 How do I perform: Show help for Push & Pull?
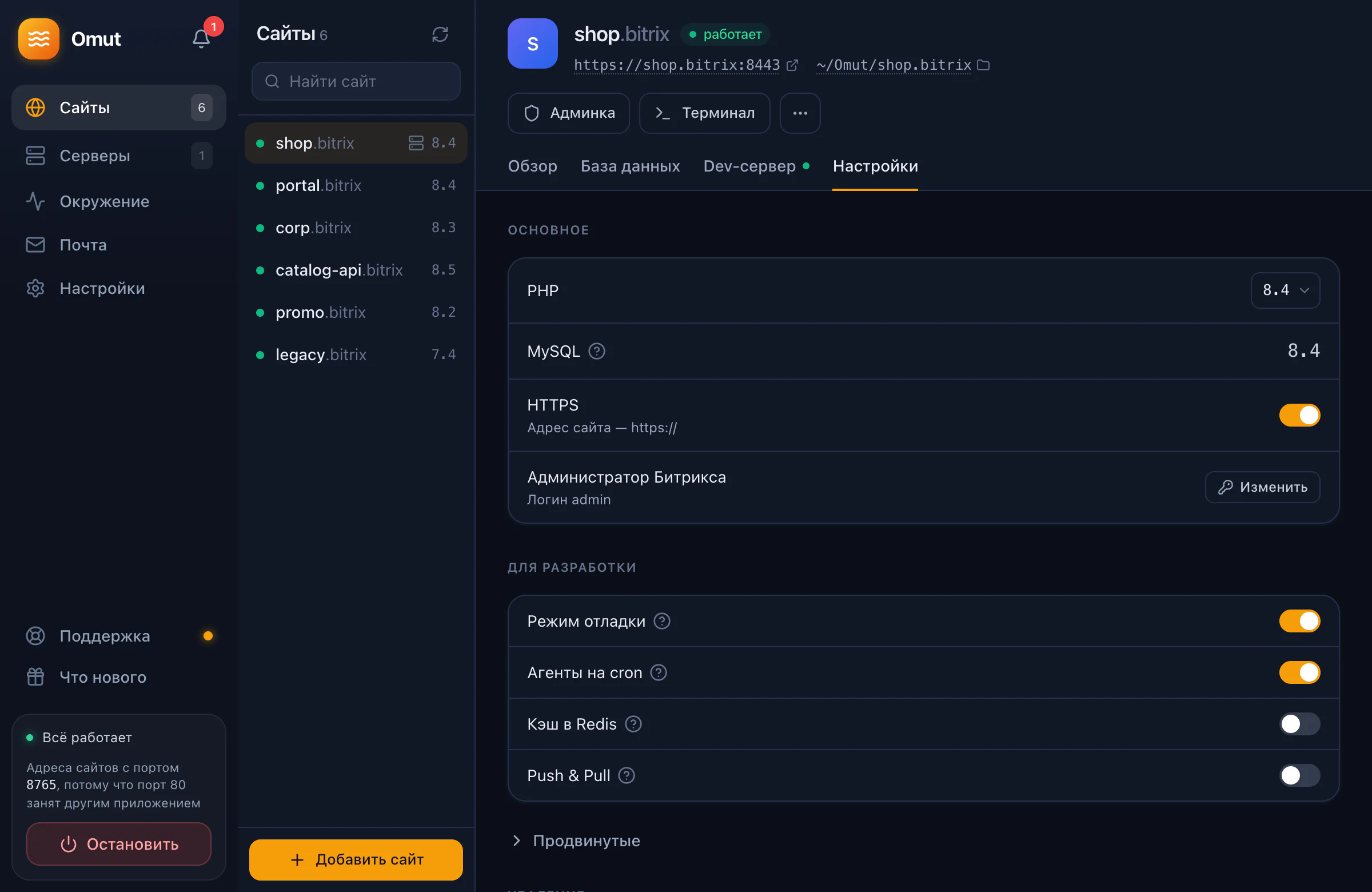click(626, 775)
